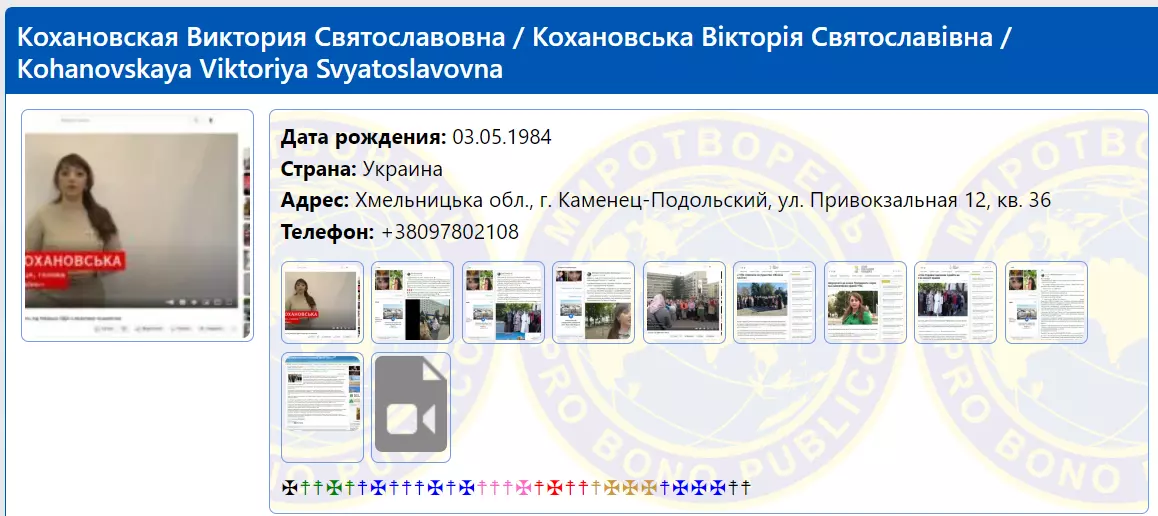The width and height of the screenshot is (1158, 516).
Task: Click the bold pink cross pattée icon
Action: [x=522, y=488]
